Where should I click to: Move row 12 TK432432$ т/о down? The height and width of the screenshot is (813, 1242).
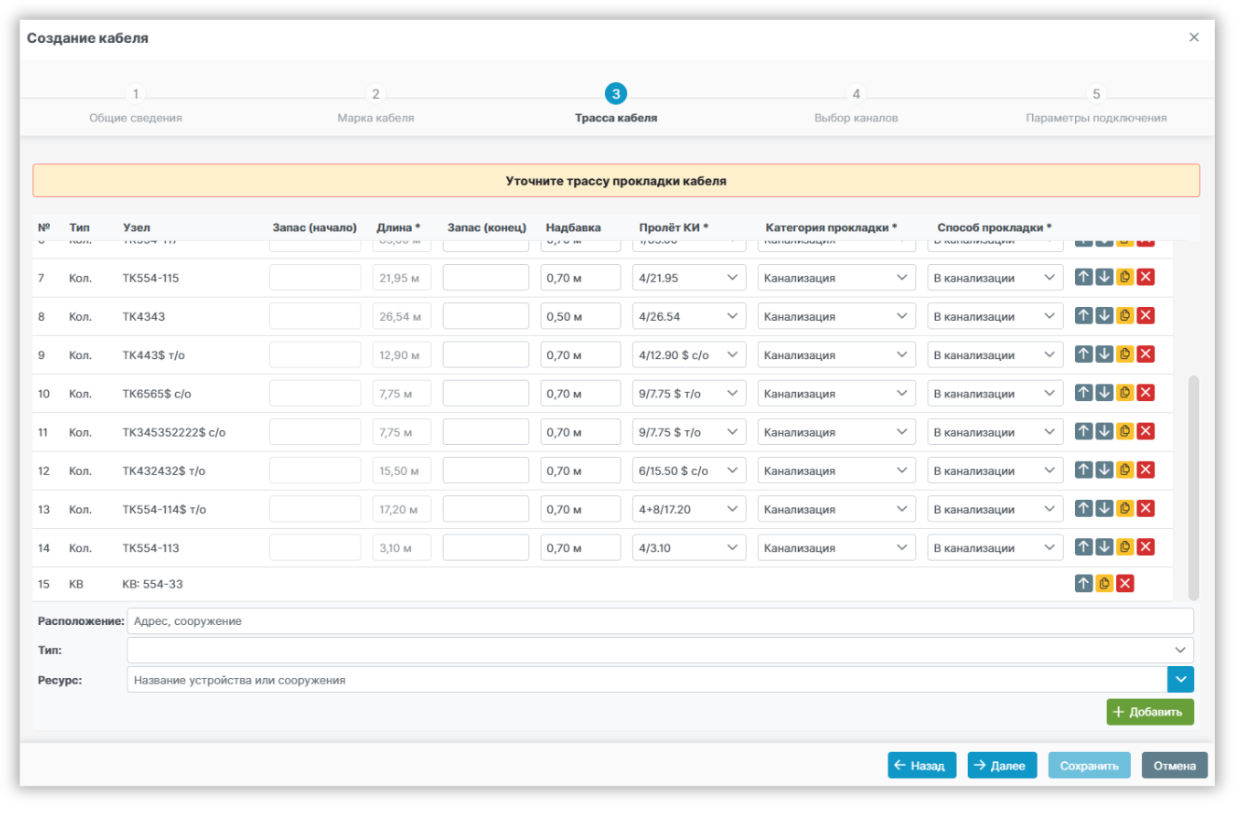pyautogui.click(x=1104, y=470)
